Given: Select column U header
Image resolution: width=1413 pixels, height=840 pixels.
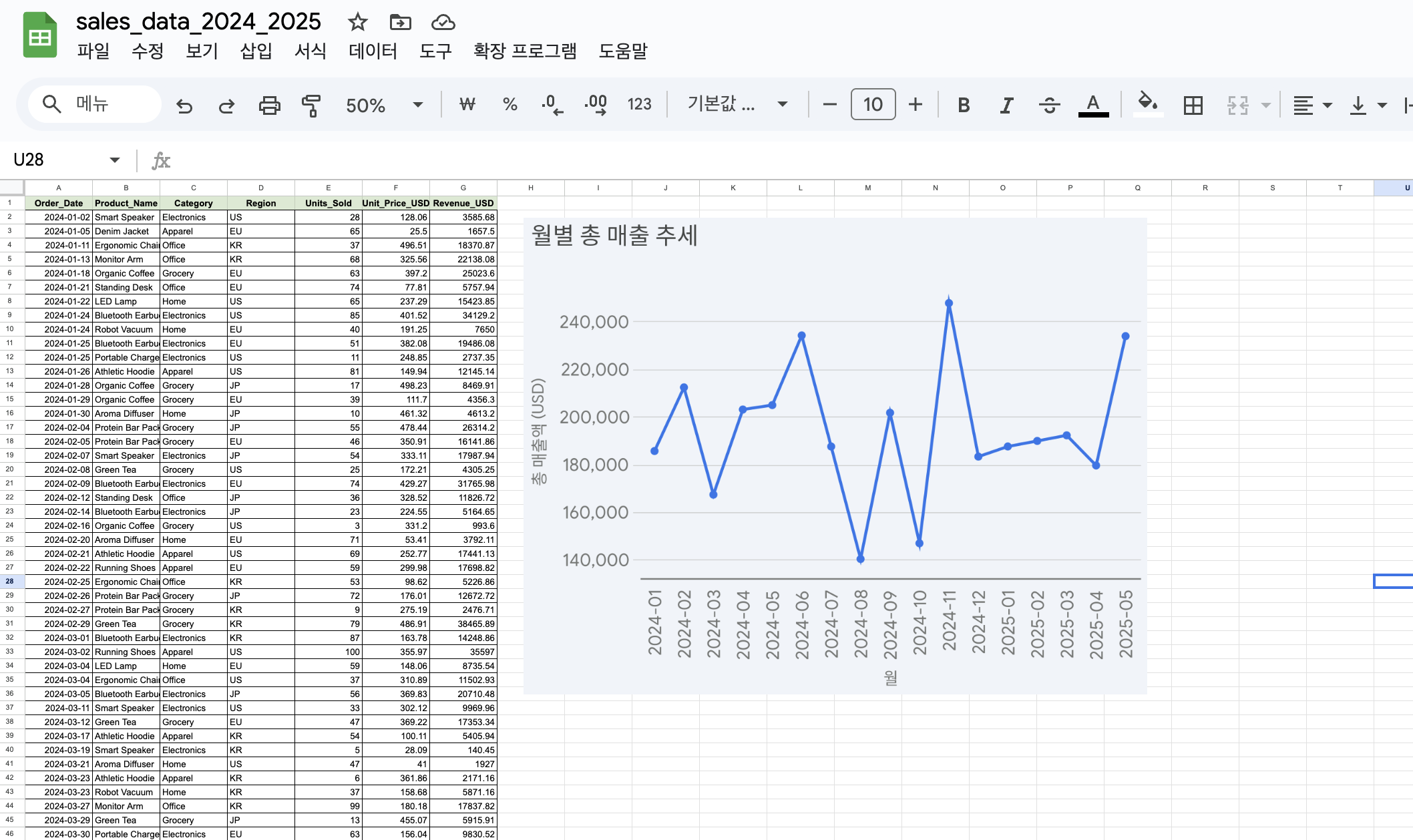Looking at the screenshot, I should (1394, 188).
